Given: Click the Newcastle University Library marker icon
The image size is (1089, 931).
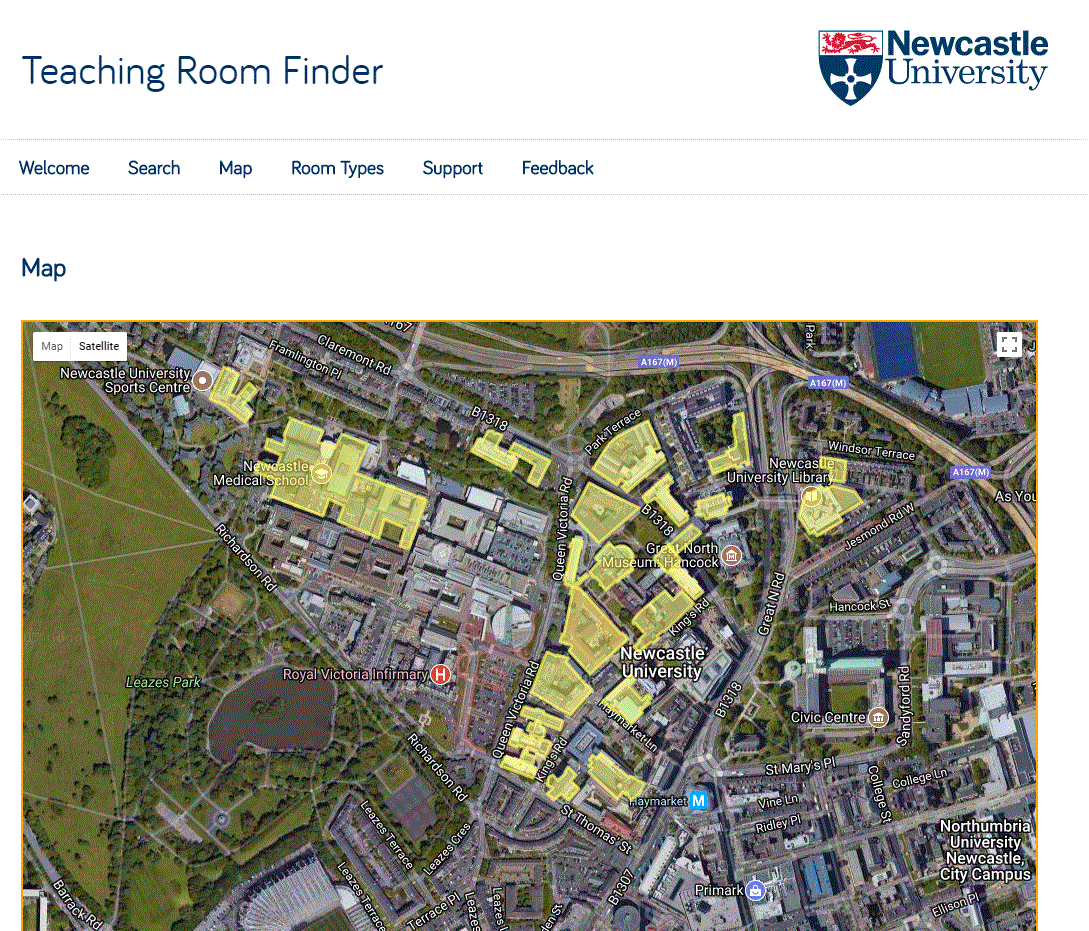Looking at the screenshot, I should [x=813, y=496].
